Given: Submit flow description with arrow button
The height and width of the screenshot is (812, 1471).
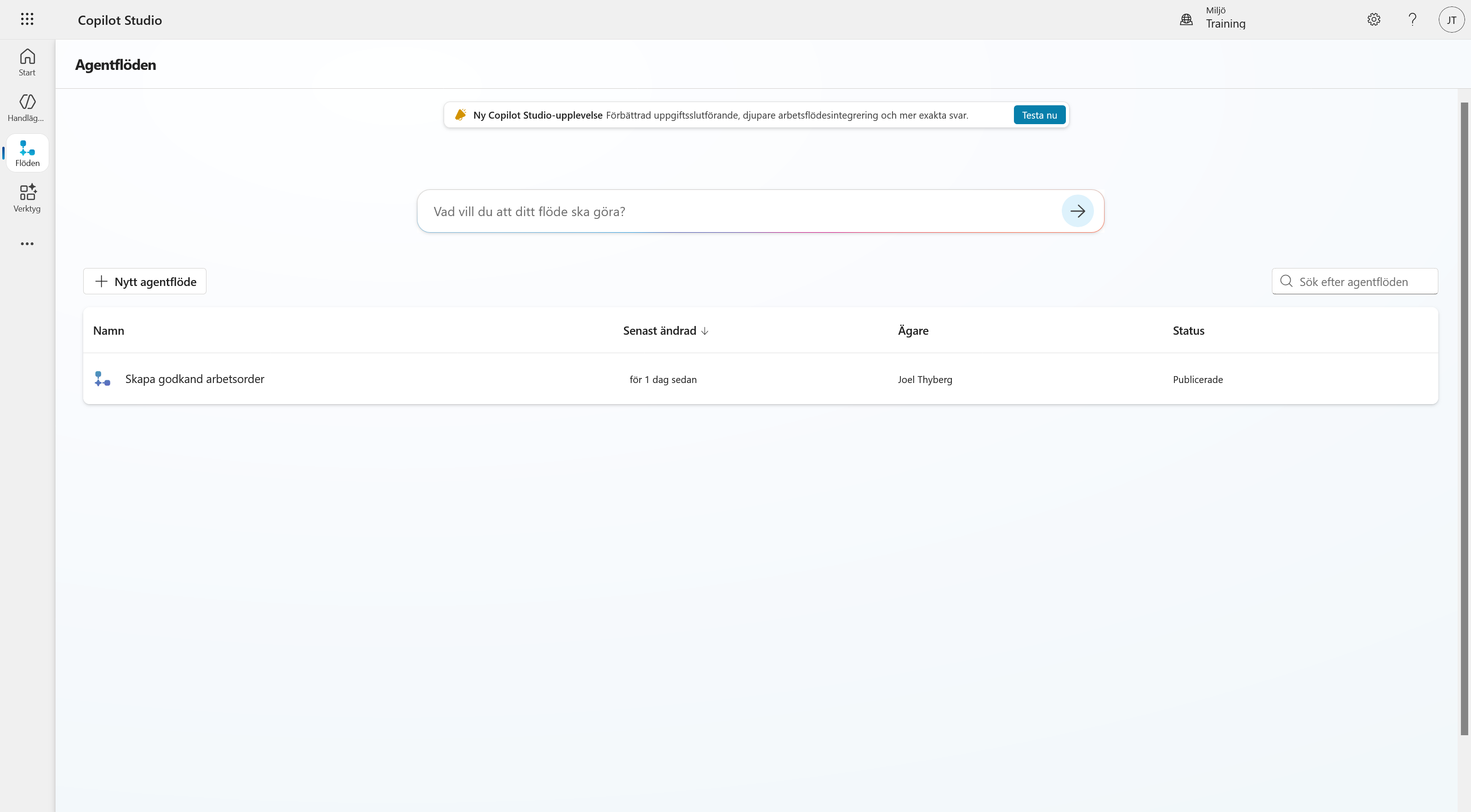Looking at the screenshot, I should (x=1077, y=212).
